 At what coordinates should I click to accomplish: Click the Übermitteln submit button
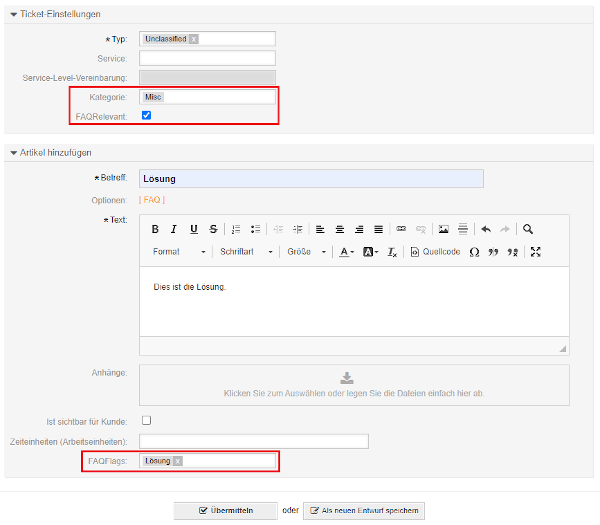click(226, 510)
